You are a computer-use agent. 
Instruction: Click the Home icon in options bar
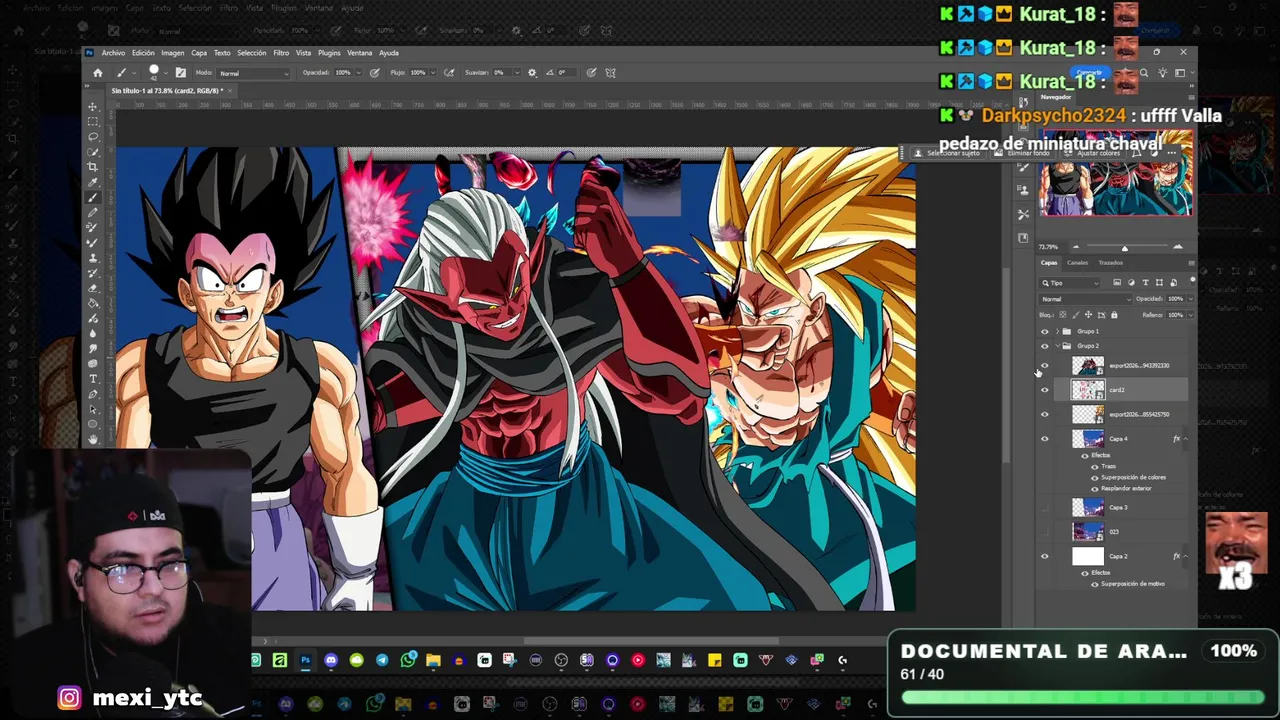pos(98,73)
